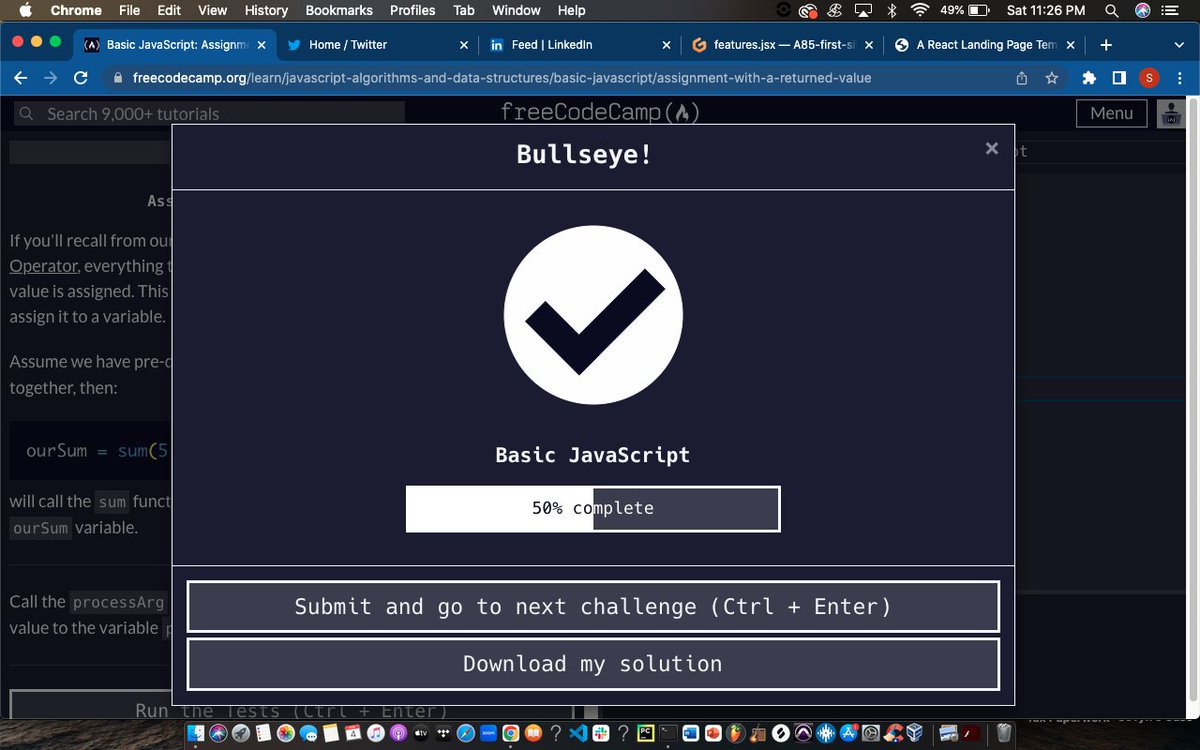Close the Feed | LinkedIn tab
1200x750 pixels.
click(x=667, y=45)
